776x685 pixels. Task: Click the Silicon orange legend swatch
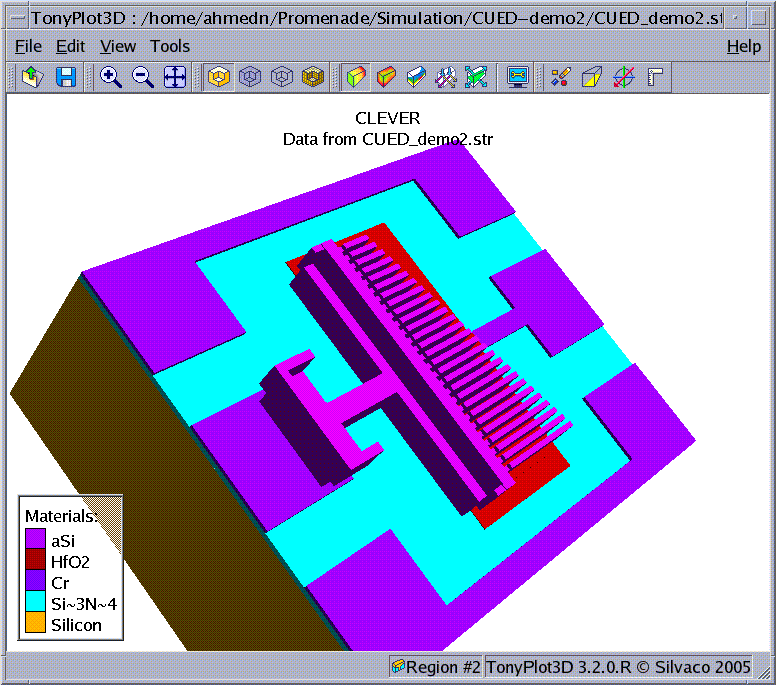(x=36, y=622)
